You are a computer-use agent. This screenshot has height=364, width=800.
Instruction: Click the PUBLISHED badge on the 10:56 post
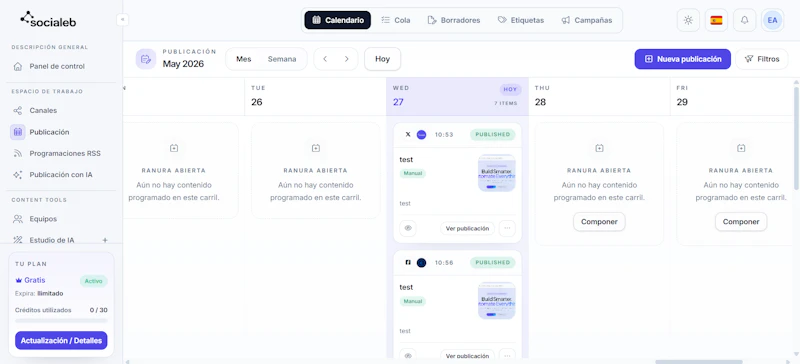[x=493, y=262]
